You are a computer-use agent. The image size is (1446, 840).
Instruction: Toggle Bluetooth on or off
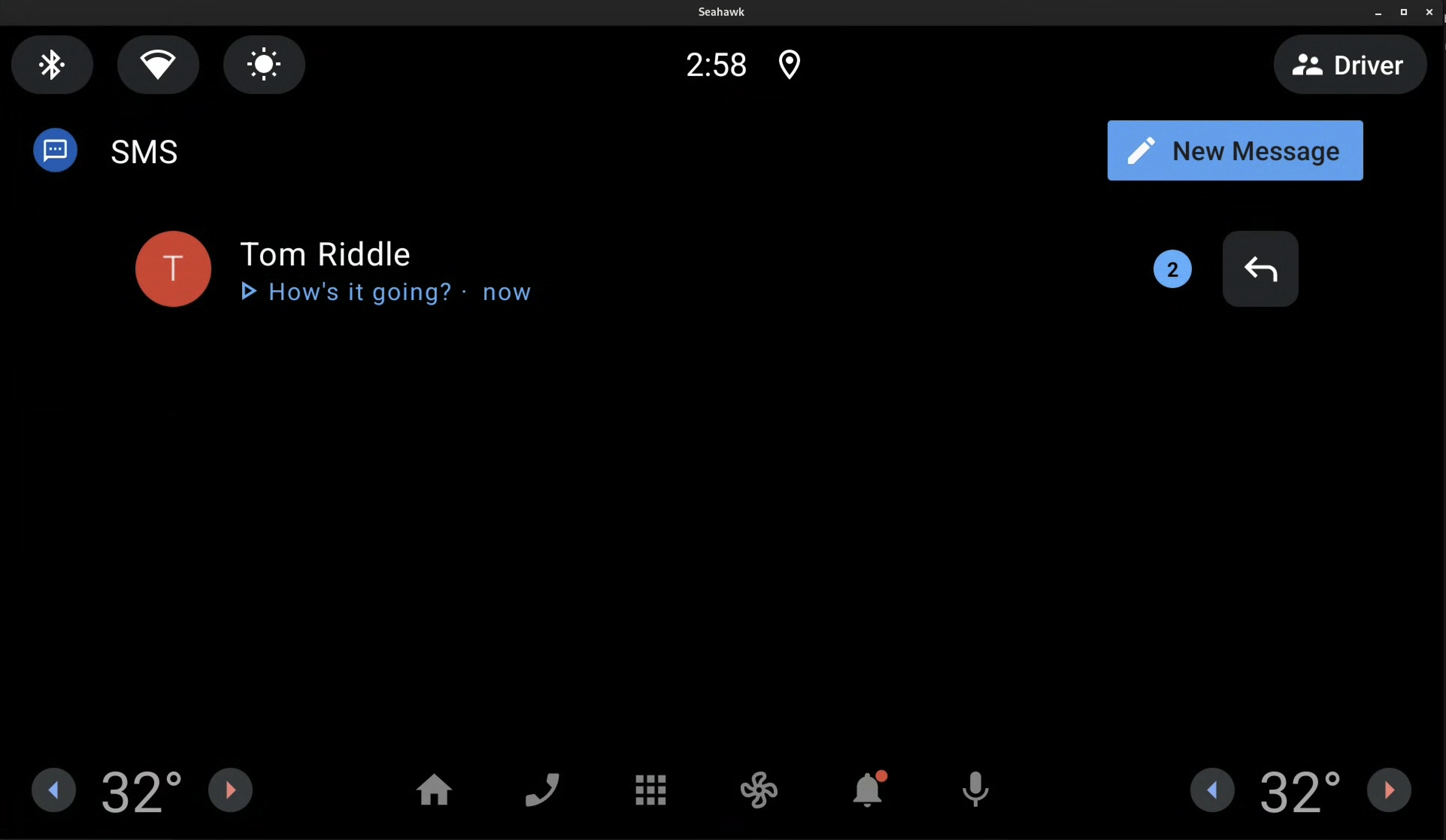[x=52, y=64]
